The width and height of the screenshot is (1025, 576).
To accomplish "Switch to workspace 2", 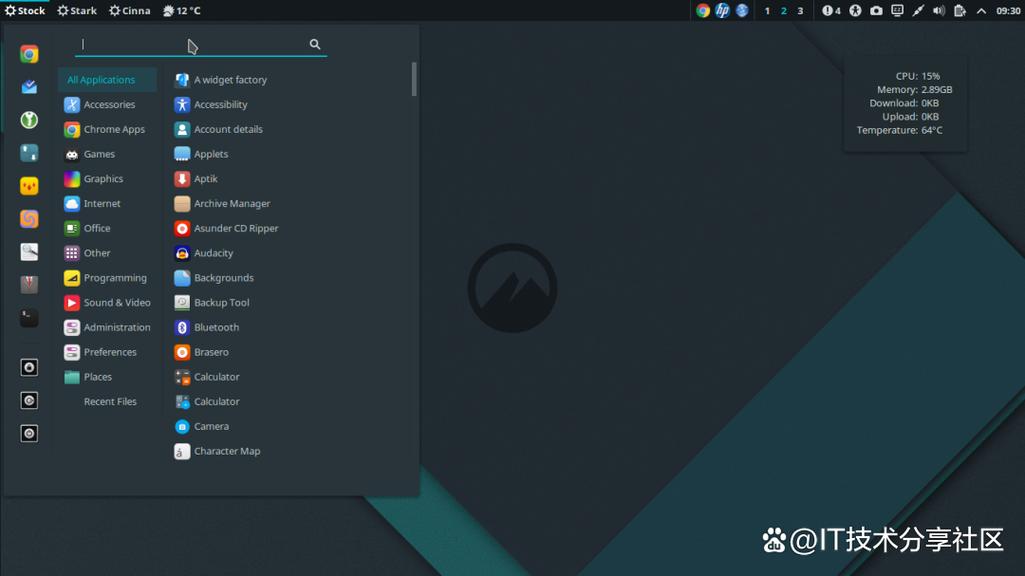I will tap(783, 11).
